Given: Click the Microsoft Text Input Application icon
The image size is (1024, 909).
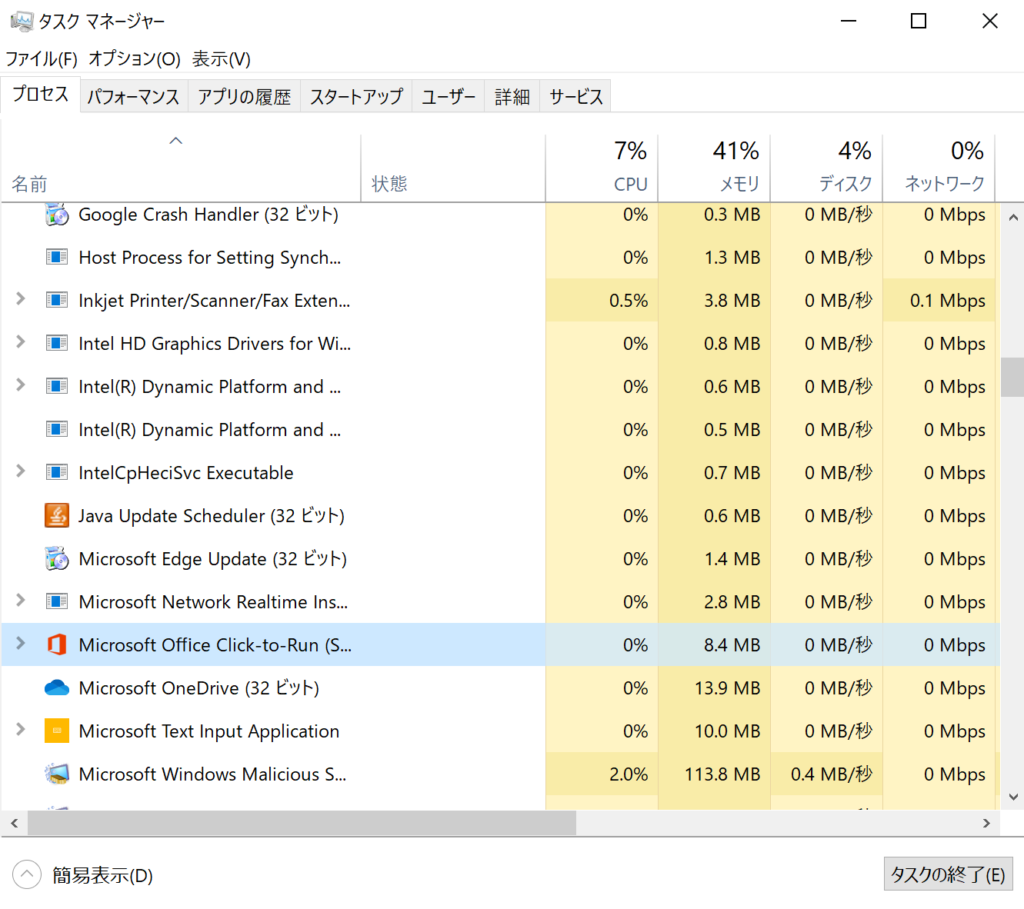Looking at the screenshot, I should 57,731.
